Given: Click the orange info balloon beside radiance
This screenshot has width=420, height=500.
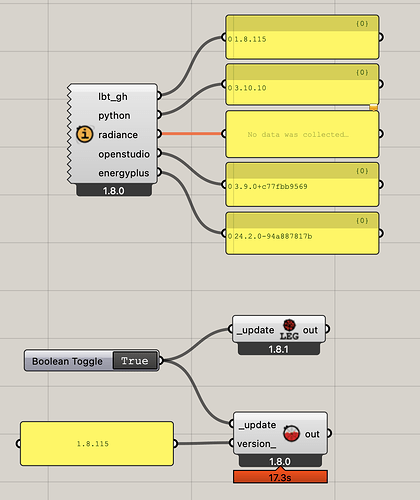Looking at the screenshot, I should click(x=85, y=134).
